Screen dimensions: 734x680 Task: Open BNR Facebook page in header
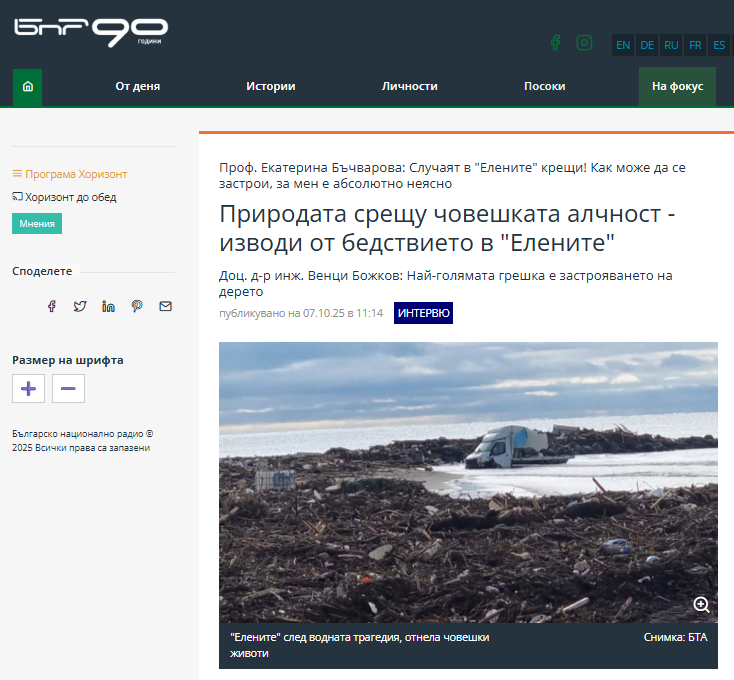point(555,43)
